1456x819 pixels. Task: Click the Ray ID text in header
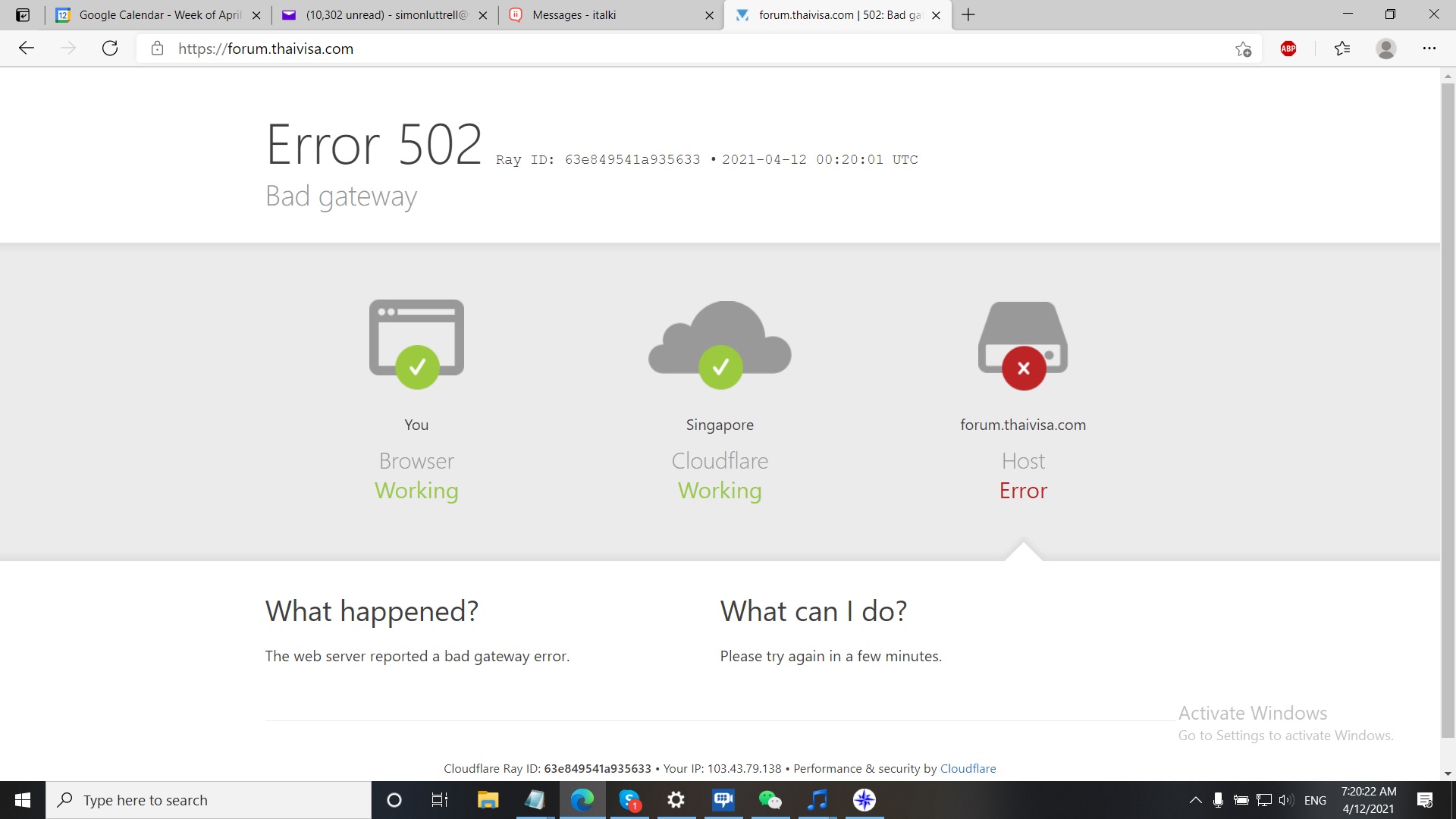tap(598, 159)
